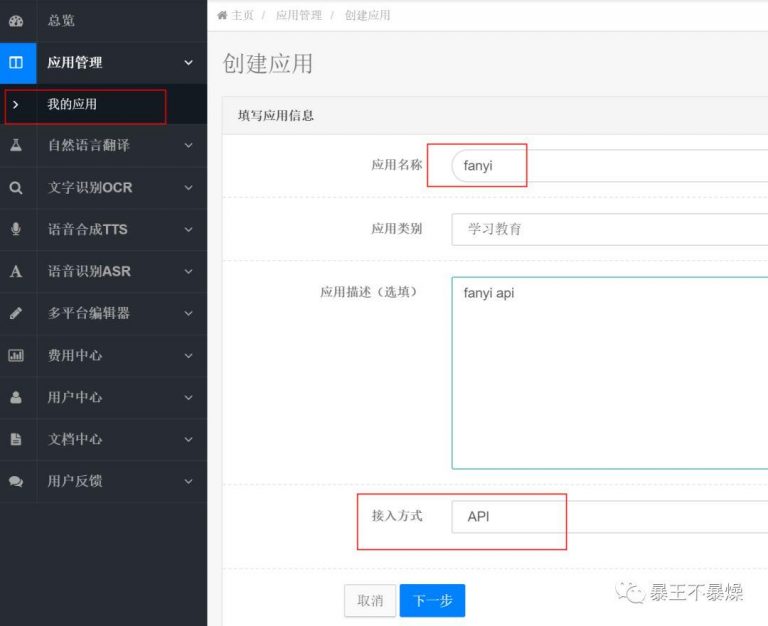Click the letter A icon for 语音识别ASR
Screen dimensions: 768x626
pos(16,271)
